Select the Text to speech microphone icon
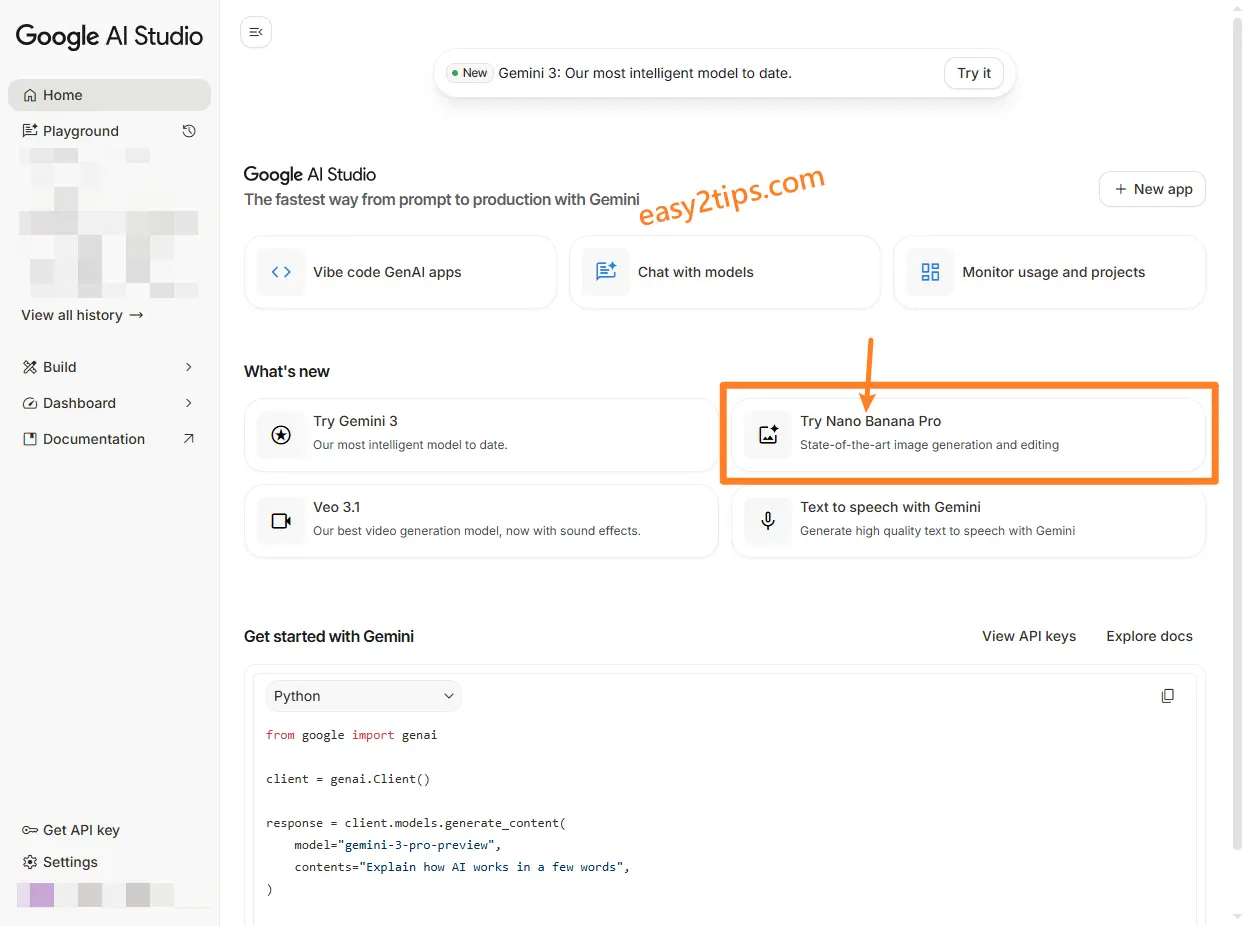The width and height of the screenshot is (1245, 926). coord(767,521)
